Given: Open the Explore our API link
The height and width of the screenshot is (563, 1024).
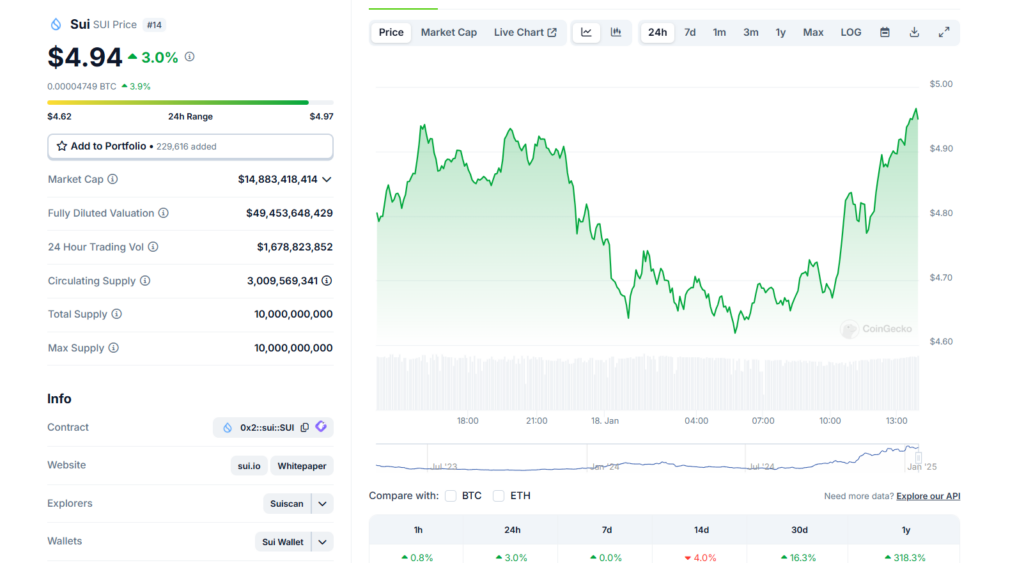Looking at the screenshot, I should pyautogui.click(x=928, y=496).
